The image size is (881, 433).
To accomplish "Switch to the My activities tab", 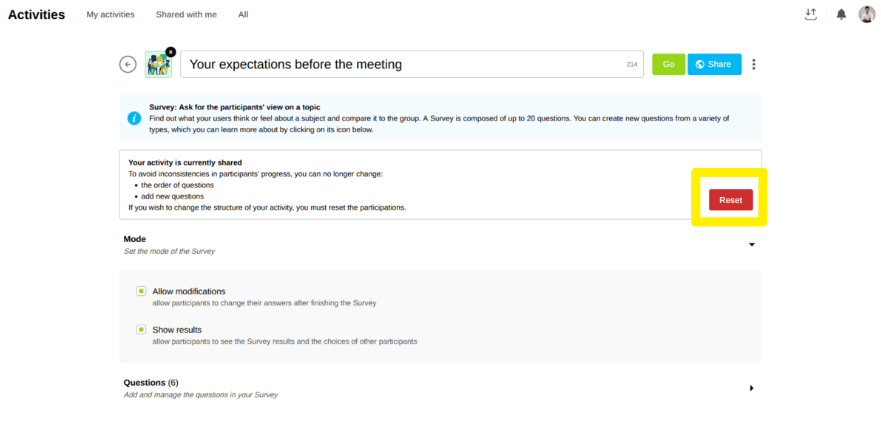I will click(108, 15).
